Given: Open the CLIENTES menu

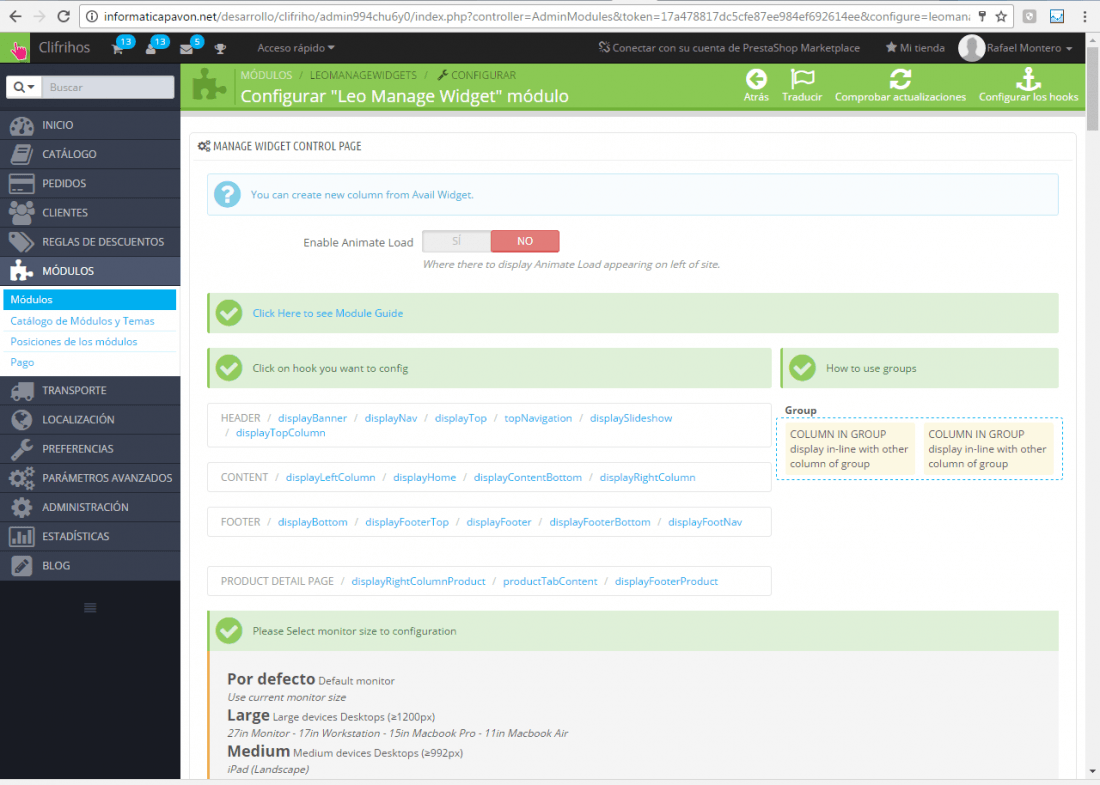Looking at the screenshot, I should 90,213.
